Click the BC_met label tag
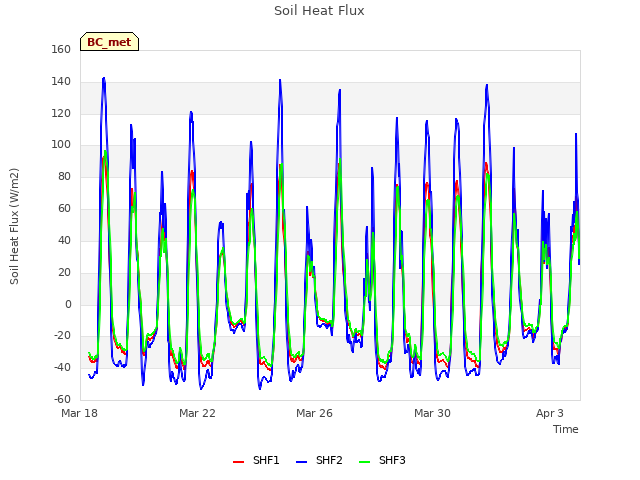Image resolution: width=640 pixels, height=480 pixels. coord(109,42)
